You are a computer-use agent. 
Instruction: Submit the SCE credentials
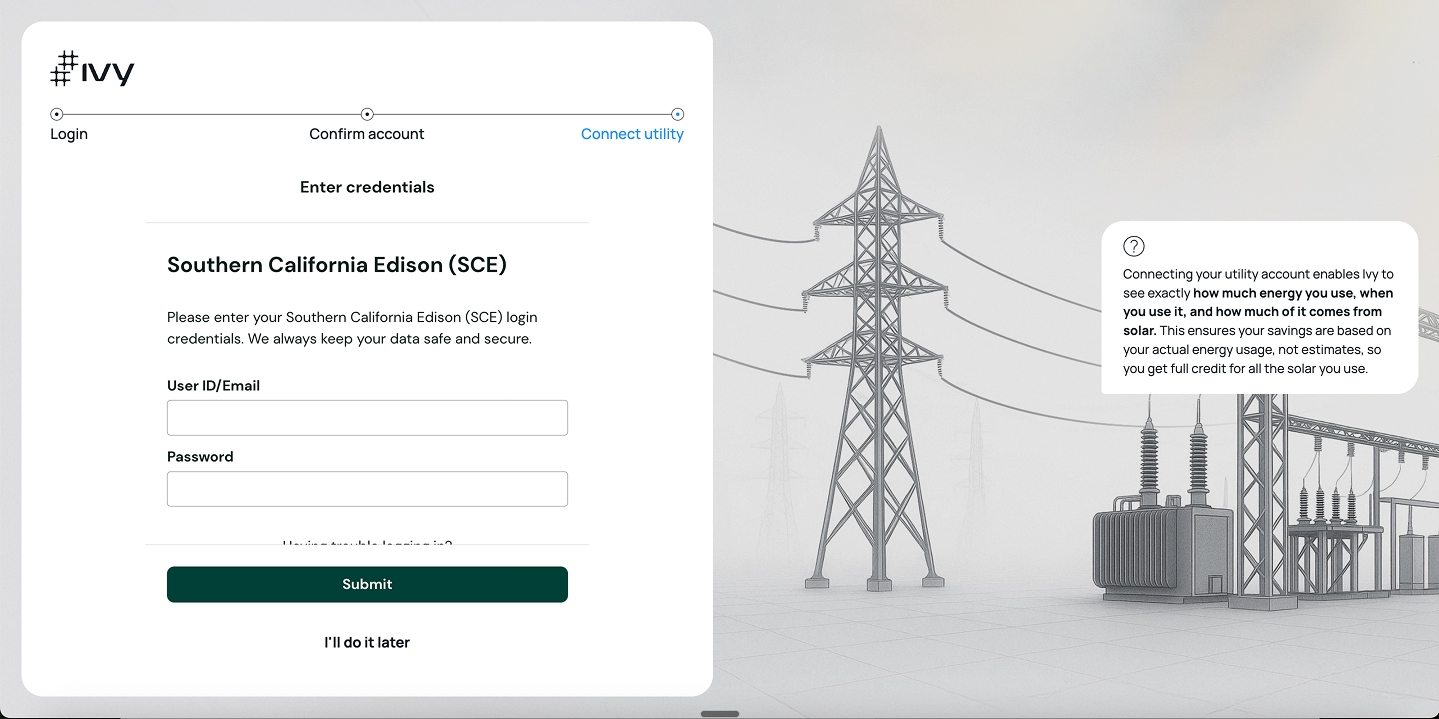pos(367,584)
